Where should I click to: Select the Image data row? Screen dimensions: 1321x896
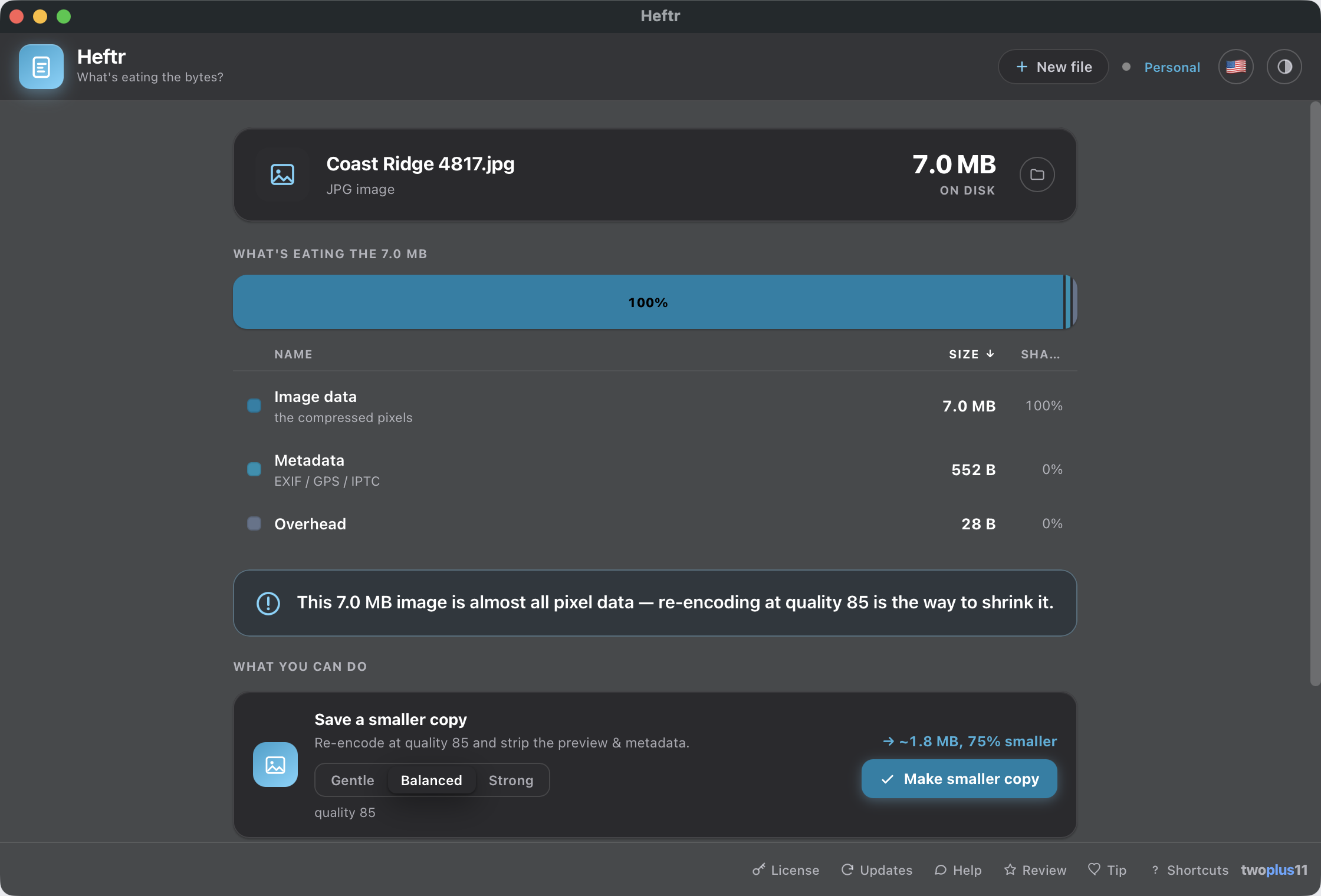click(655, 406)
